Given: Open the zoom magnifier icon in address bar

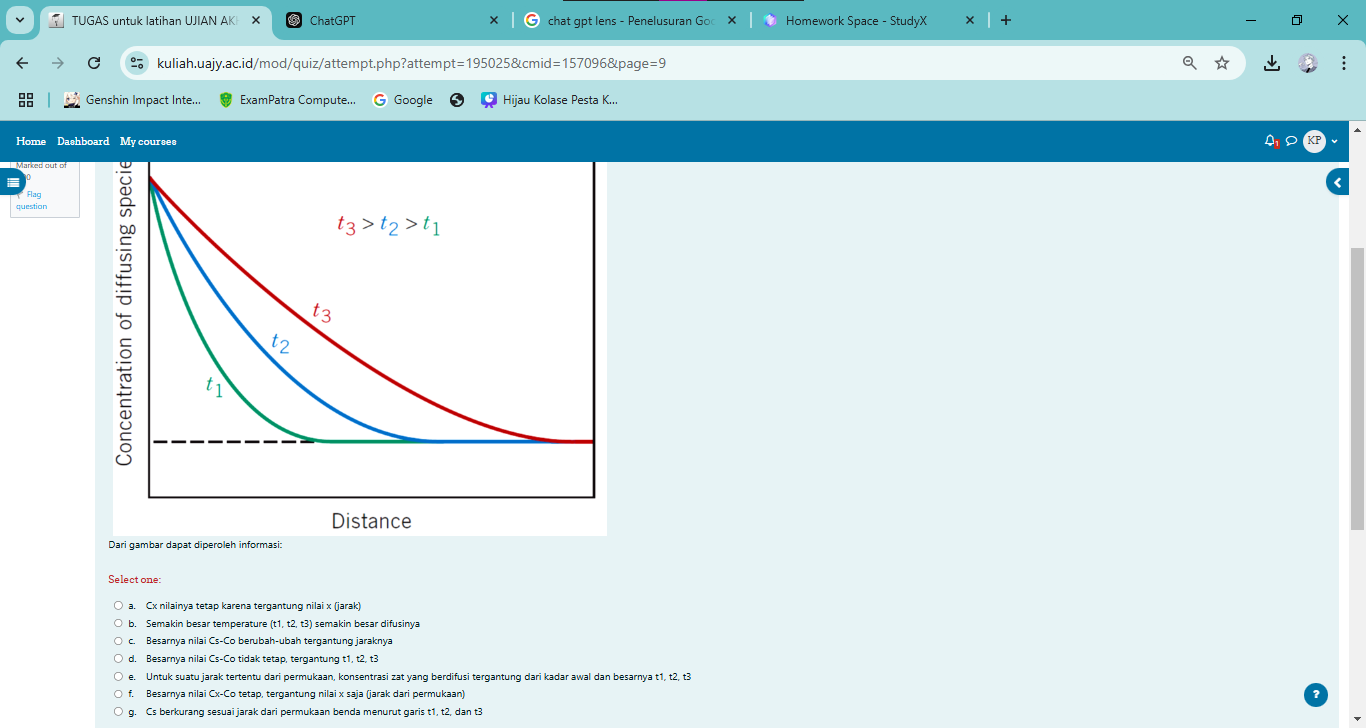Looking at the screenshot, I should pyautogui.click(x=1190, y=63).
